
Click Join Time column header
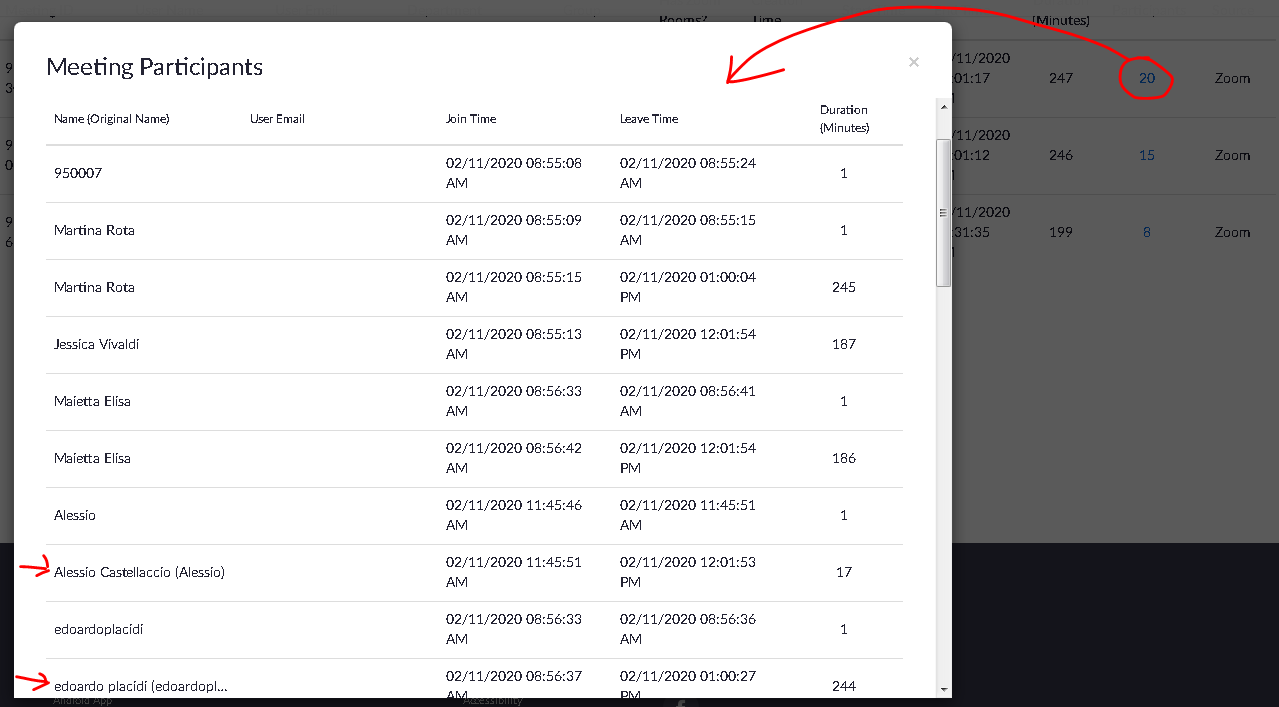tap(471, 118)
